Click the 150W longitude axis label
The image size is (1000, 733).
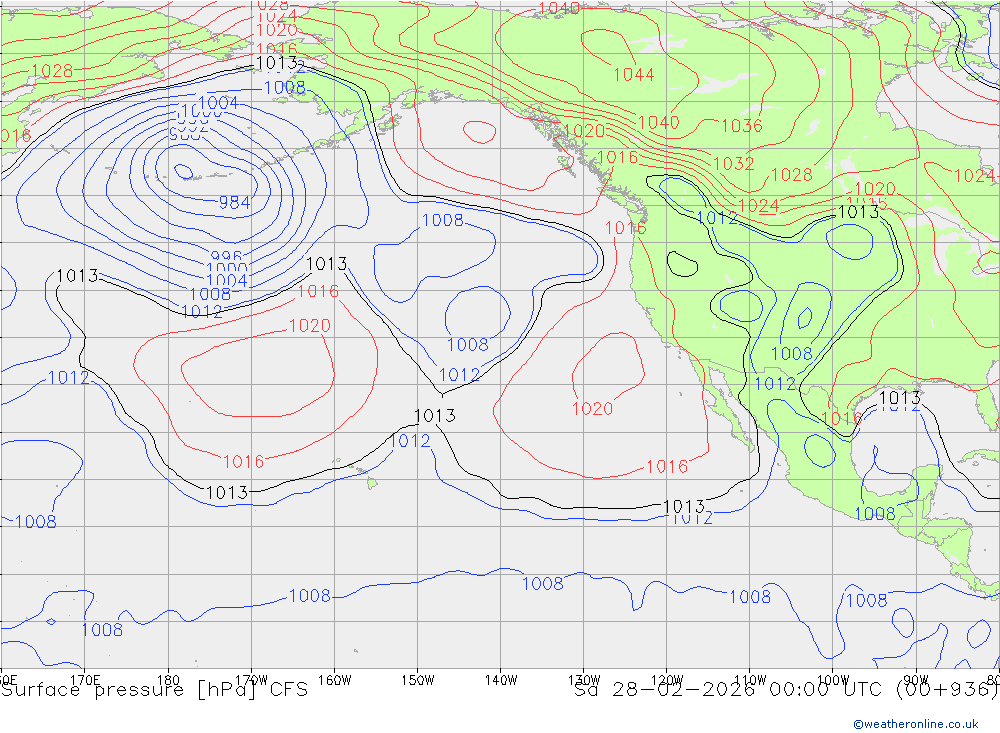[418, 679]
